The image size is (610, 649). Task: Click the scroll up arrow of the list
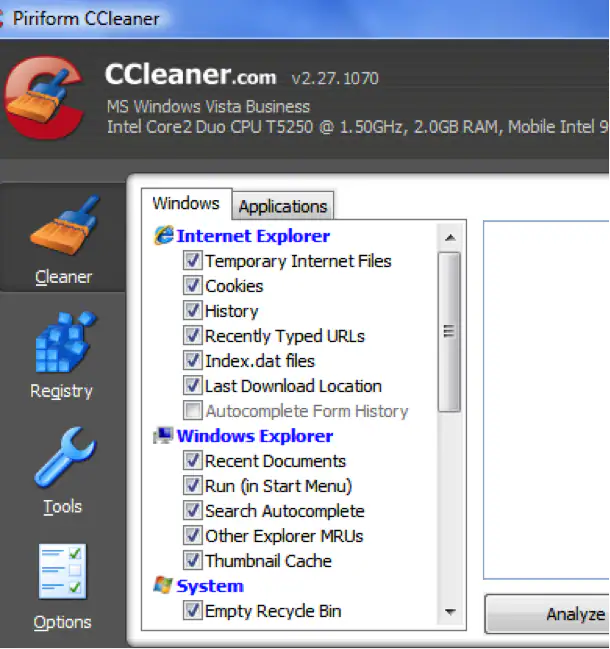coord(450,238)
